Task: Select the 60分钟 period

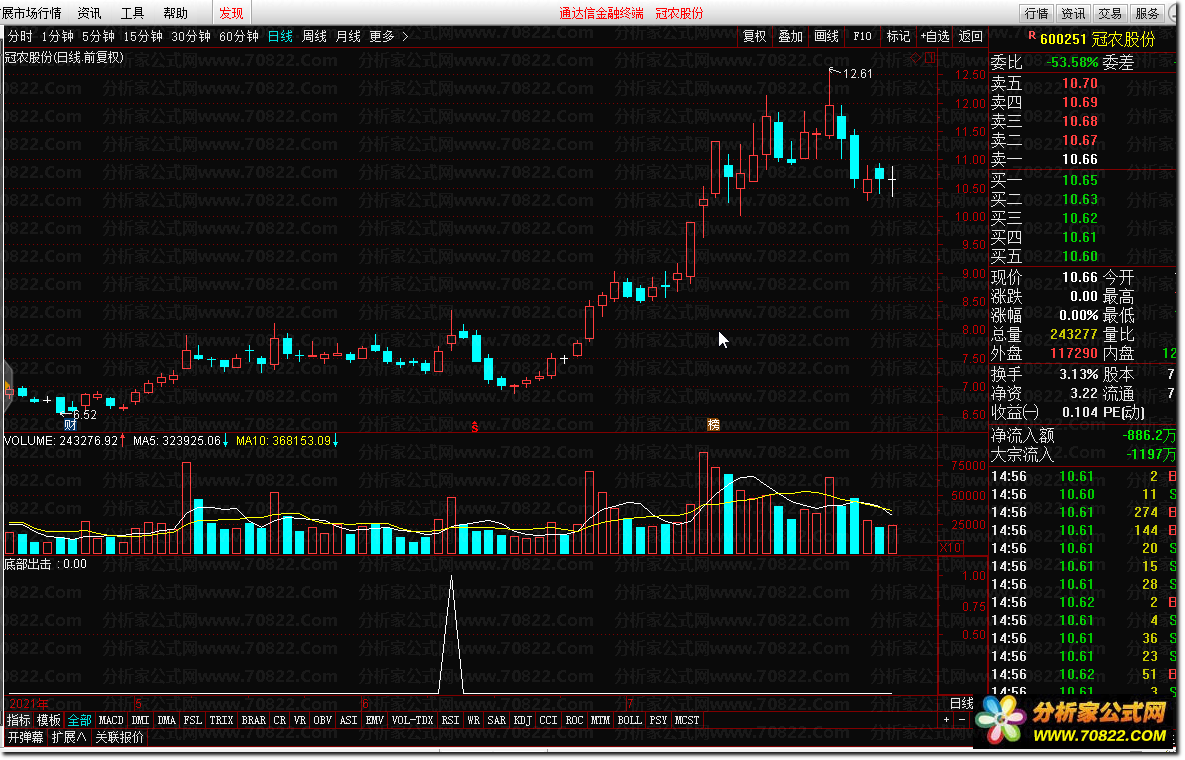Action: (239, 36)
